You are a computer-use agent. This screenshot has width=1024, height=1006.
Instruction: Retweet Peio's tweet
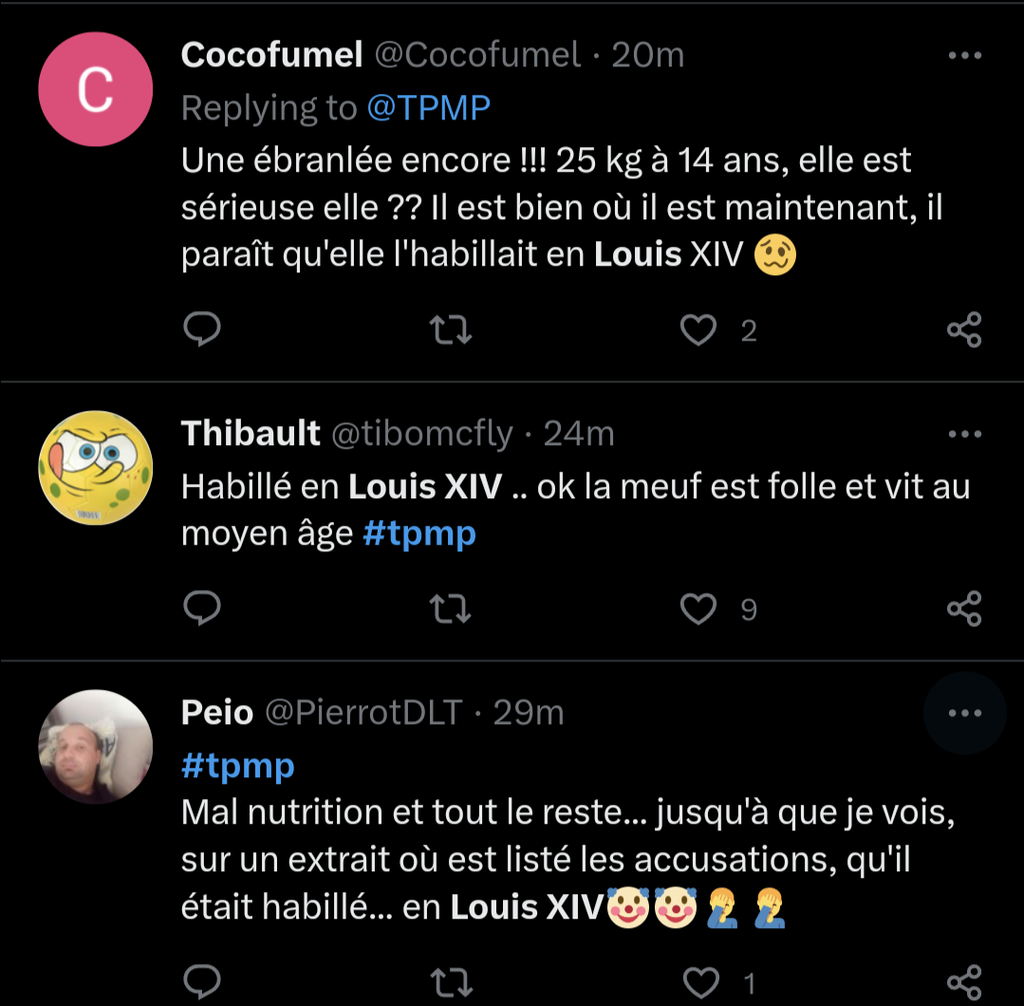coord(449,980)
